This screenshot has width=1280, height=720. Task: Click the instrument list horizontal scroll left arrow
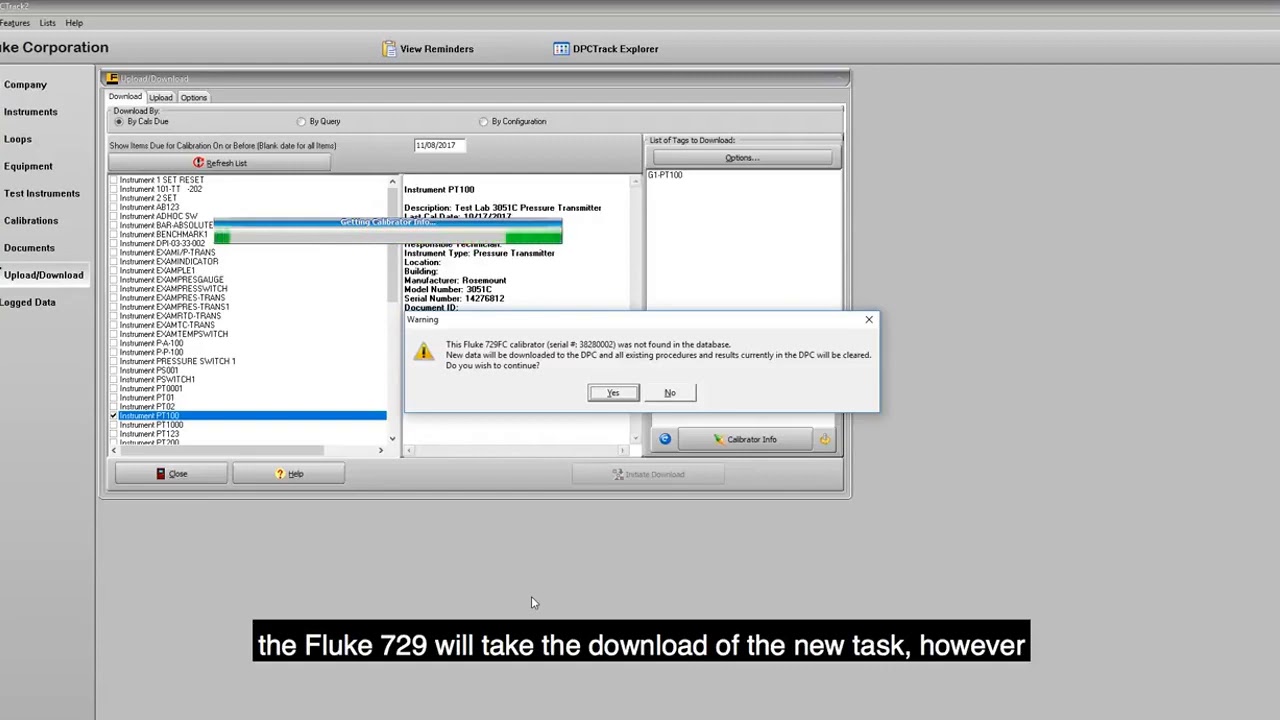pos(113,451)
